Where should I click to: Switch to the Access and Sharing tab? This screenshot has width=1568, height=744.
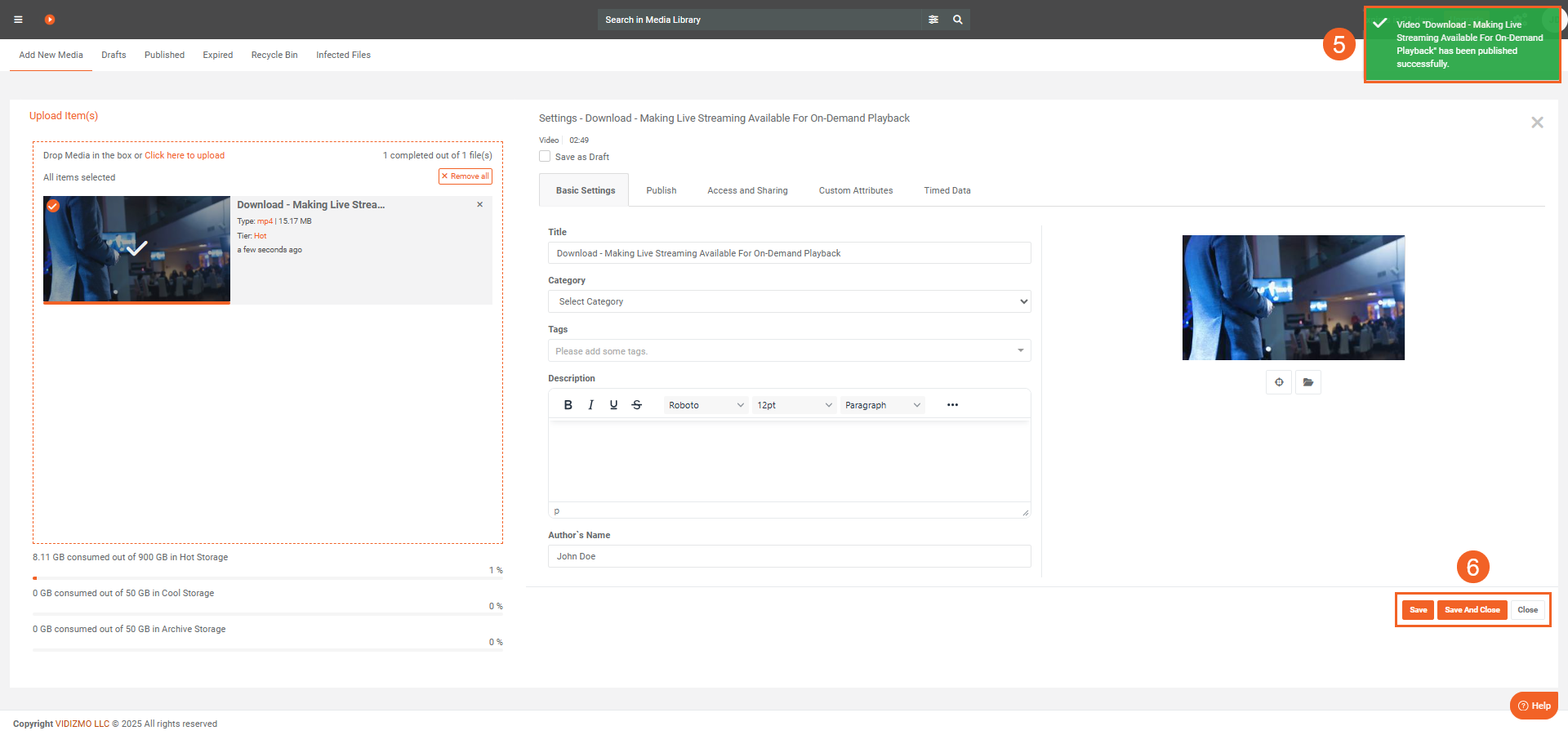coord(747,190)
